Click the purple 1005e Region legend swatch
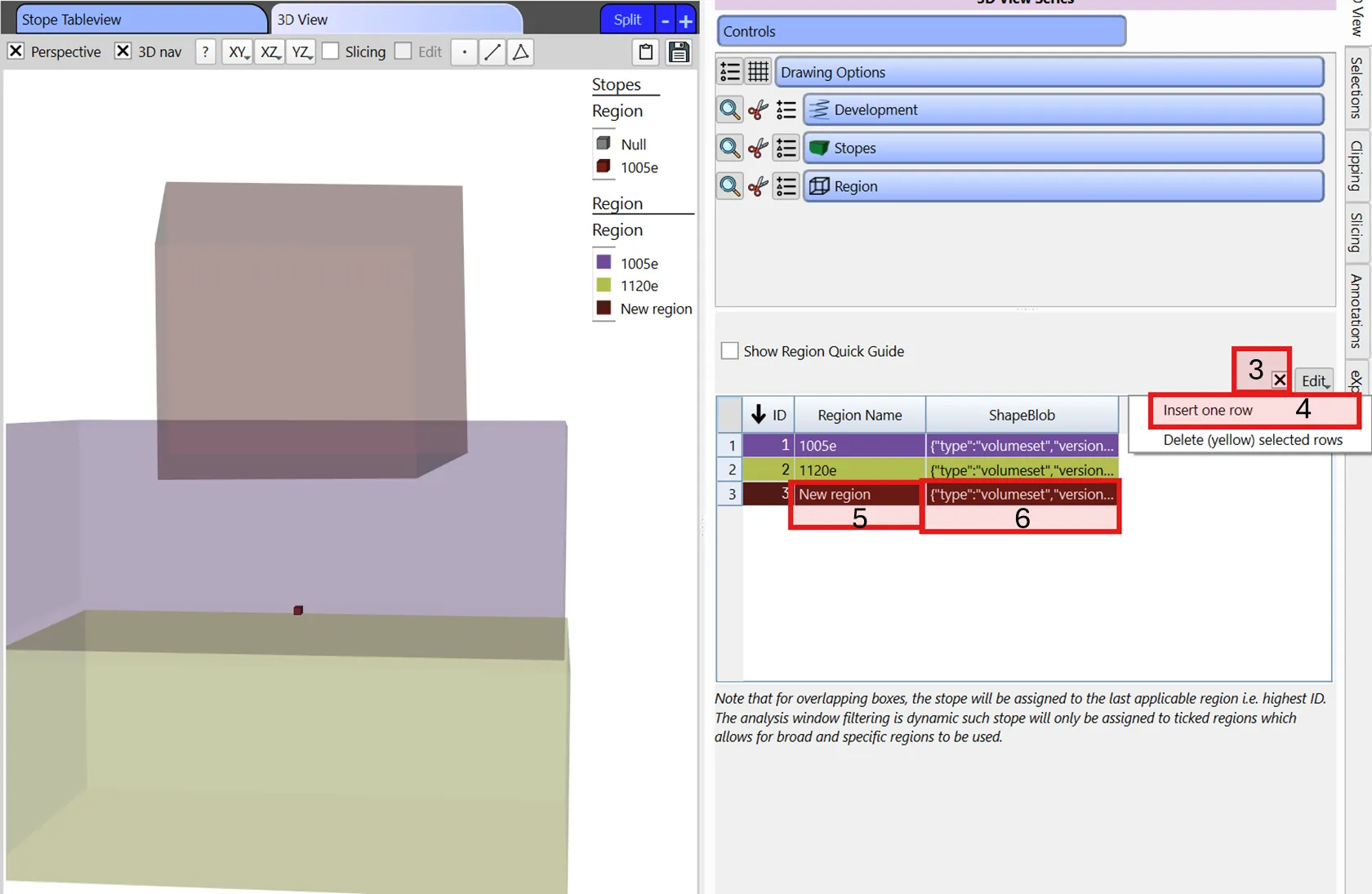The image size is (1372, 894). 604,263
